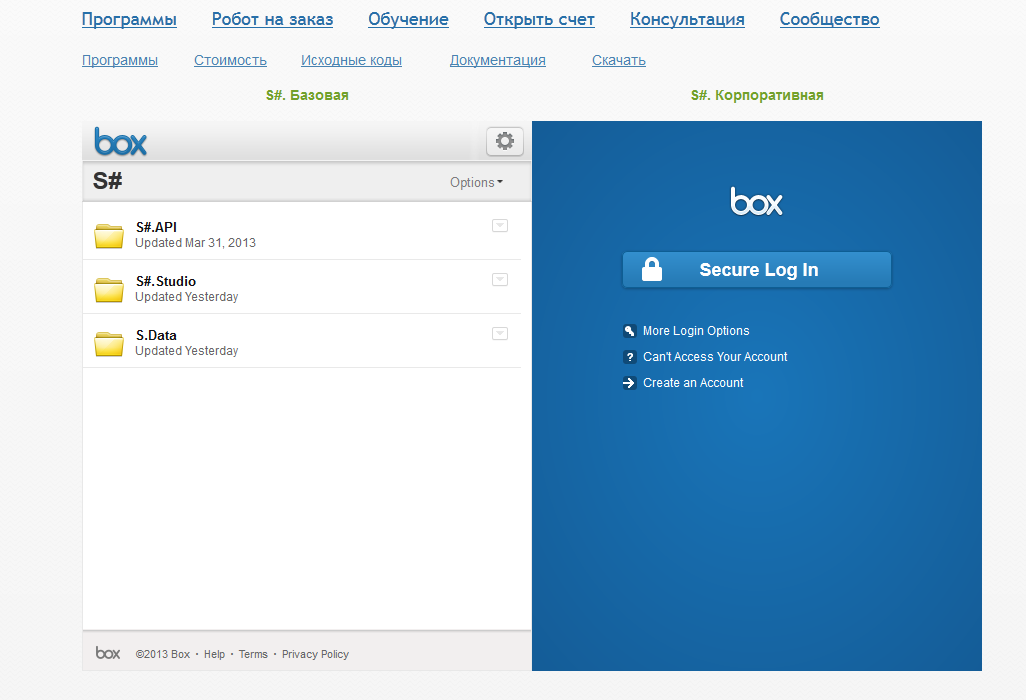
Task: Click the More Login Options key icon
Action: point(630,331)
